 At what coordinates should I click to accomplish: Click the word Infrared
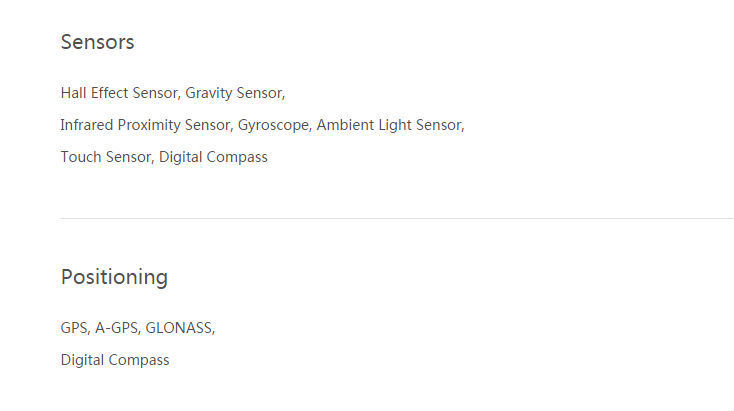click(x=86, y=125)
